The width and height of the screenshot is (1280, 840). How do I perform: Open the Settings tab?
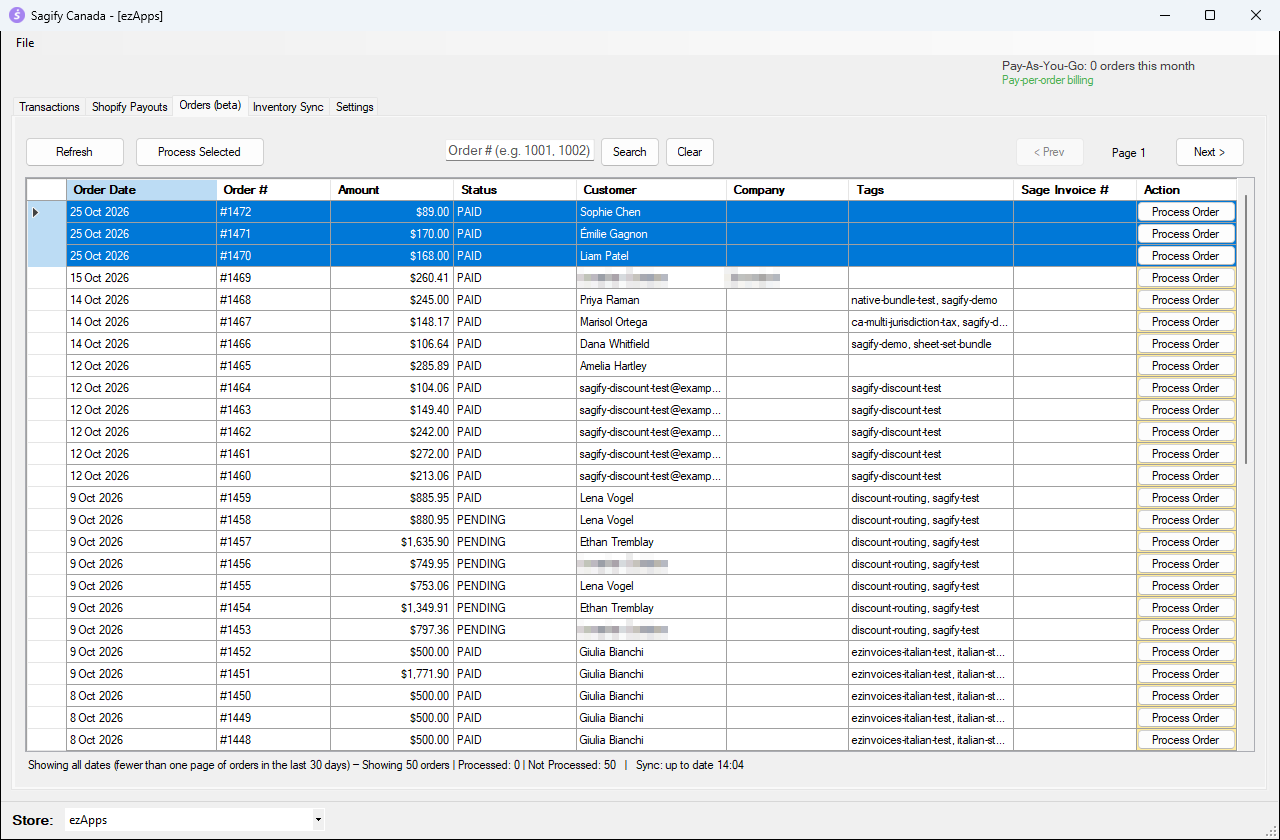(355, 107)
